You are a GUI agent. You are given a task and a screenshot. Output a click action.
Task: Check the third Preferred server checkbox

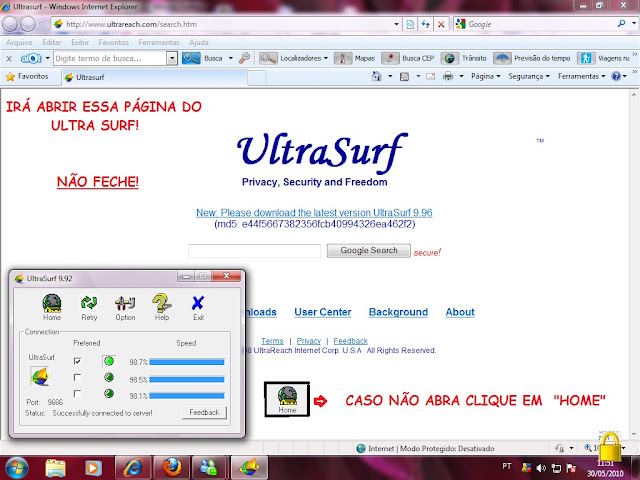click(x=78, y=393)
